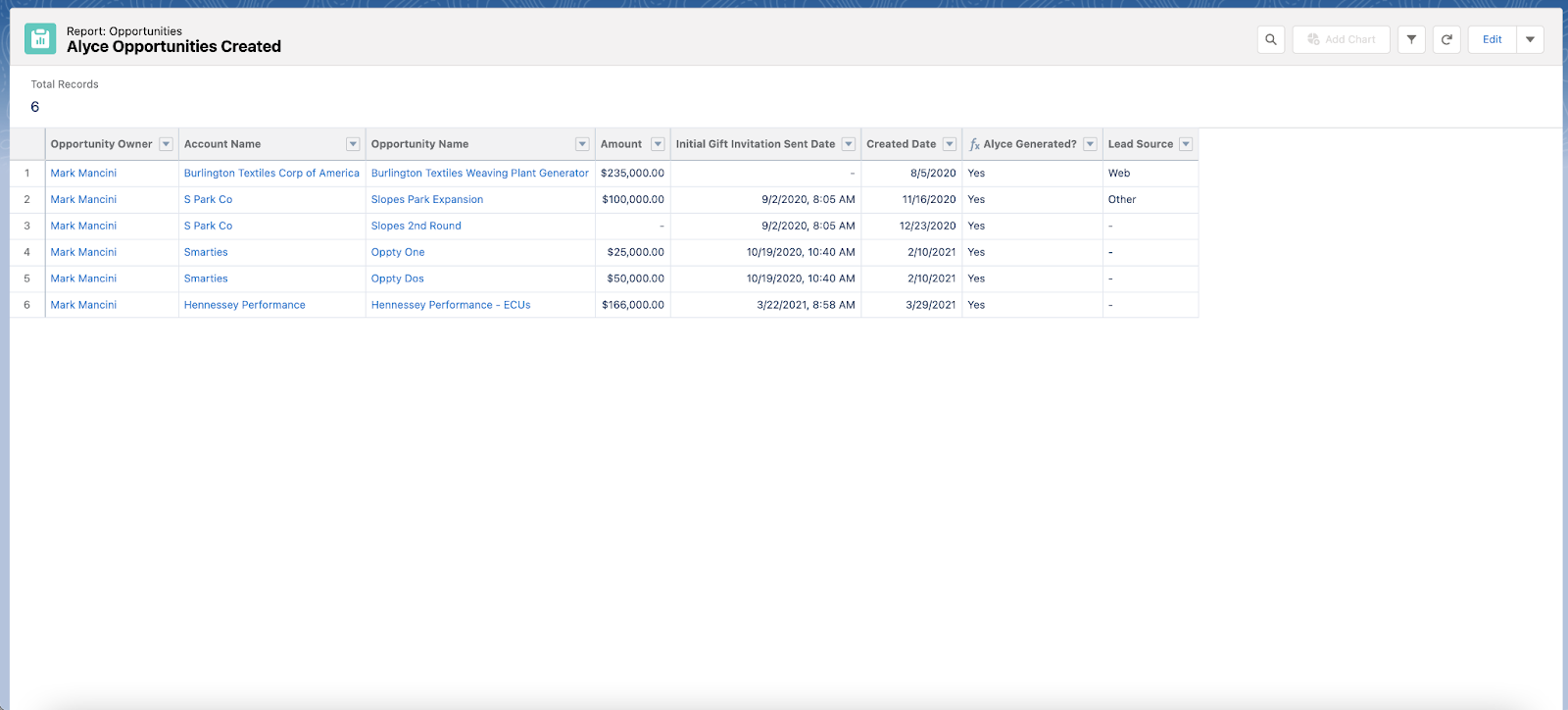
Task: Click the report icon beside the title
Action: coord(40,38)
